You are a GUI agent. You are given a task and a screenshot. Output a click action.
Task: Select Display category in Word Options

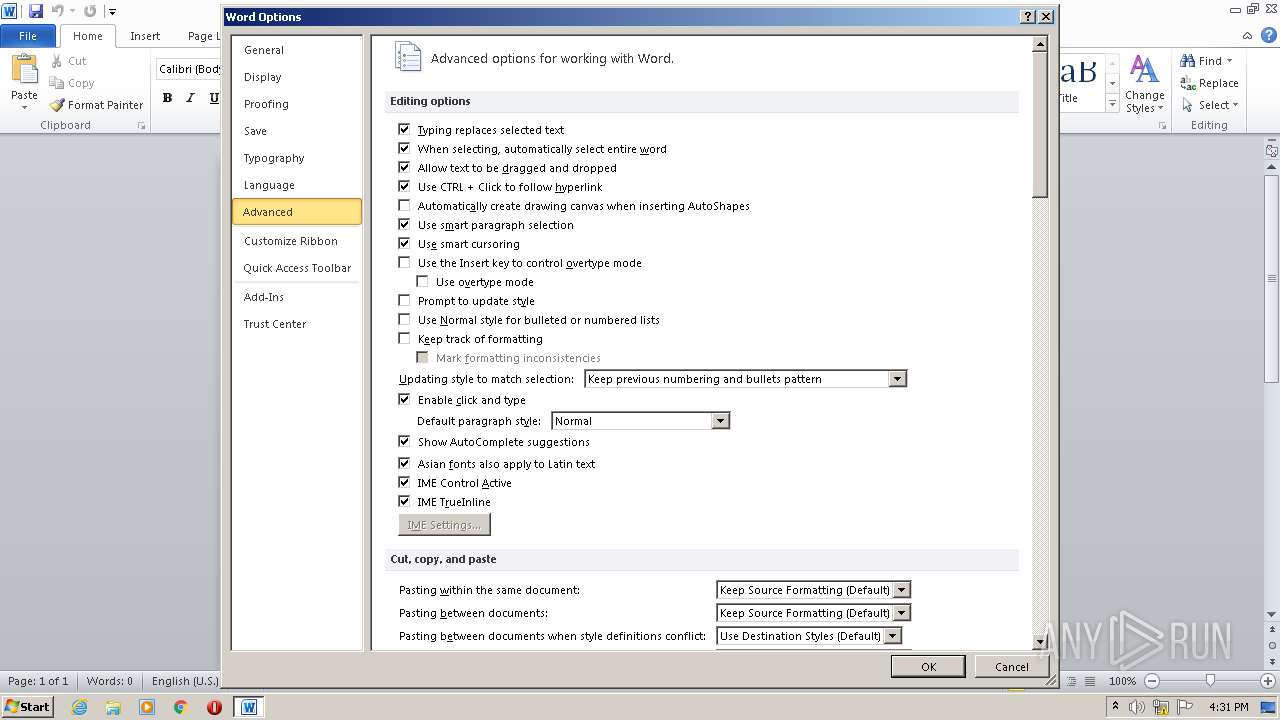(x=297, y=77)
